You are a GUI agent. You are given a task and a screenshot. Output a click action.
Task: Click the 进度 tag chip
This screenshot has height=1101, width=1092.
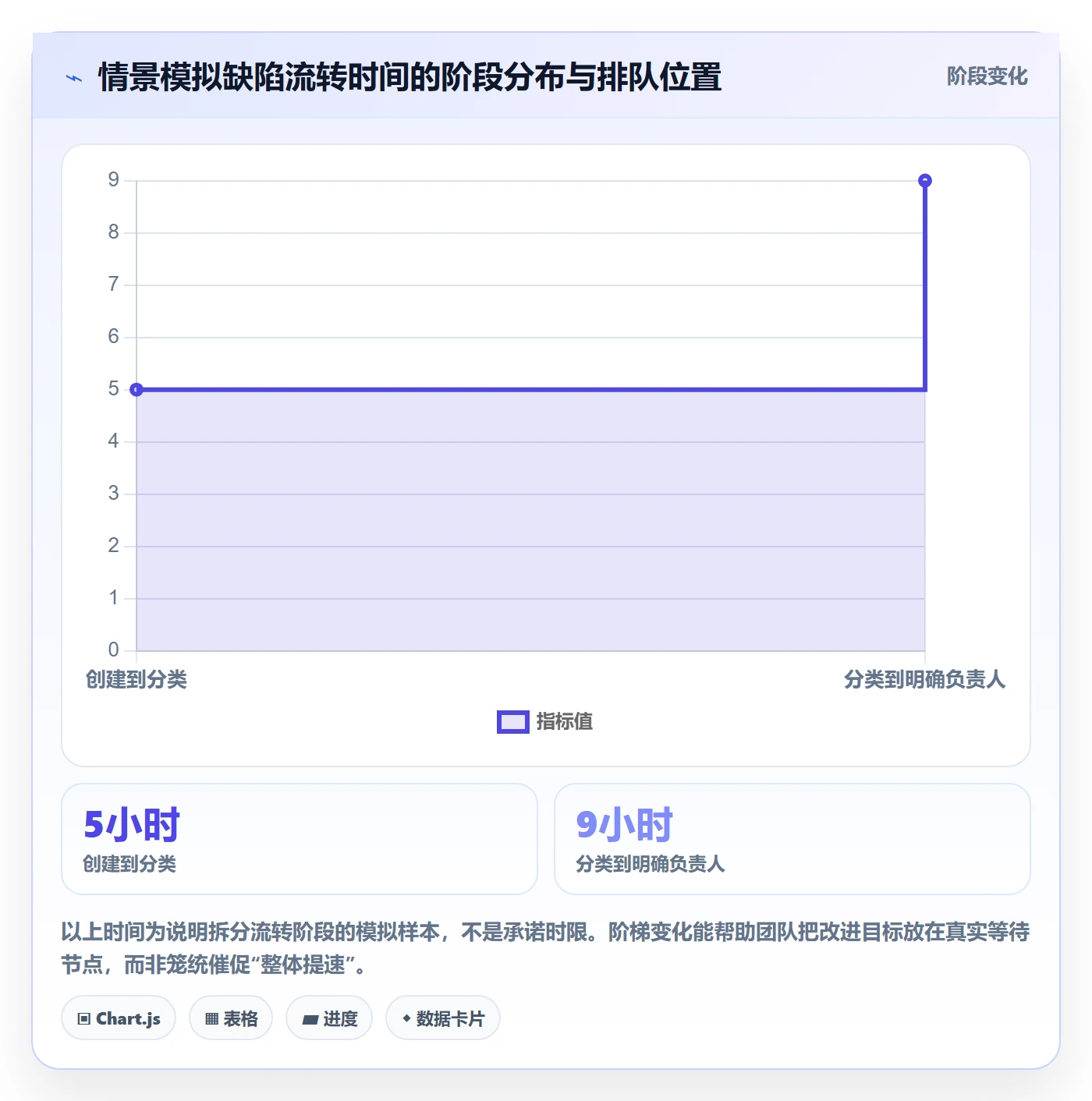[x=329, y=1018]
